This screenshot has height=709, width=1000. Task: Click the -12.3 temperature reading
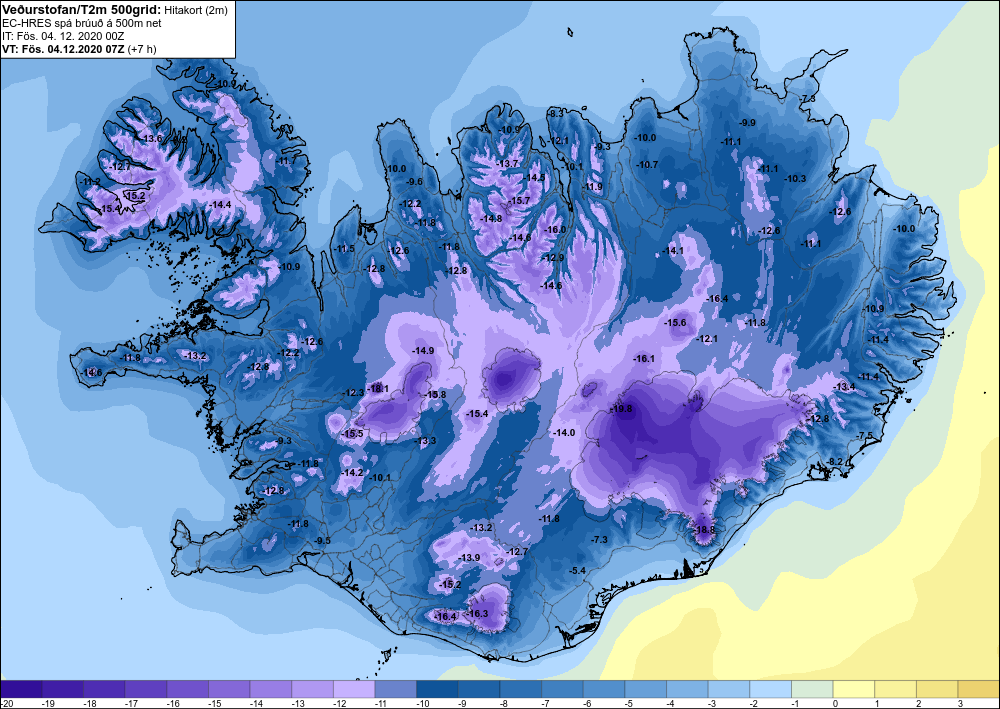354,393
